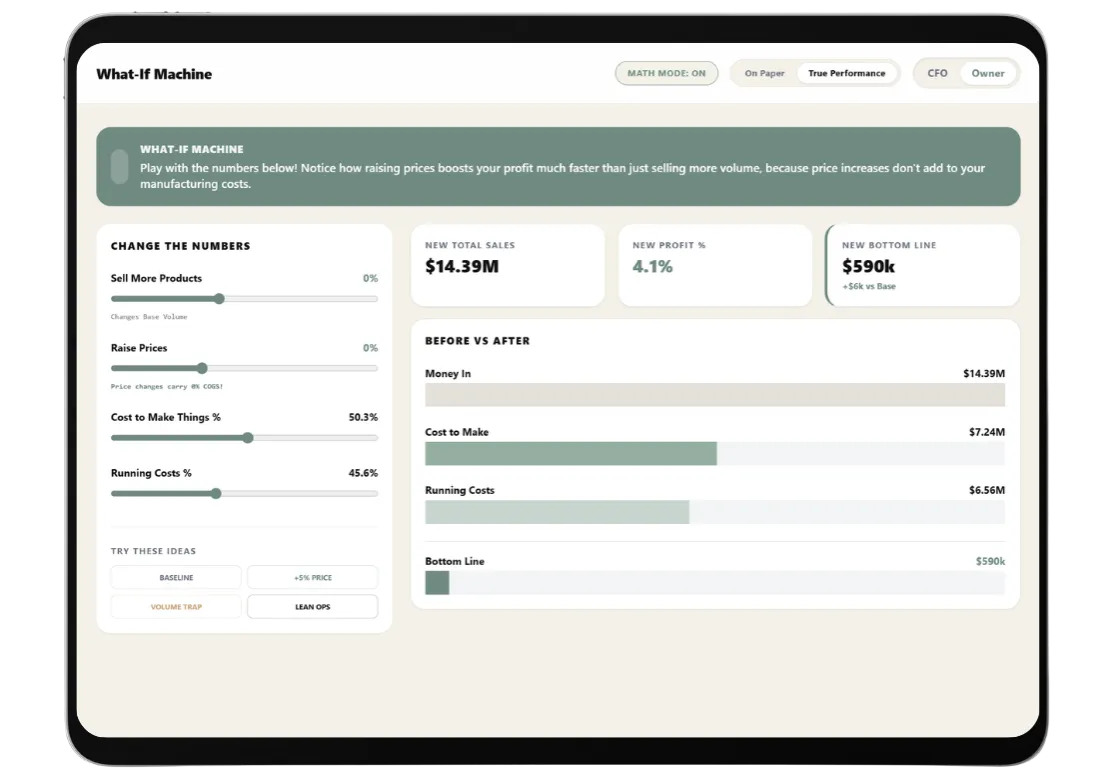
Task: Click the '+$6k vs Base' note
Action: [x=869, y=286]
